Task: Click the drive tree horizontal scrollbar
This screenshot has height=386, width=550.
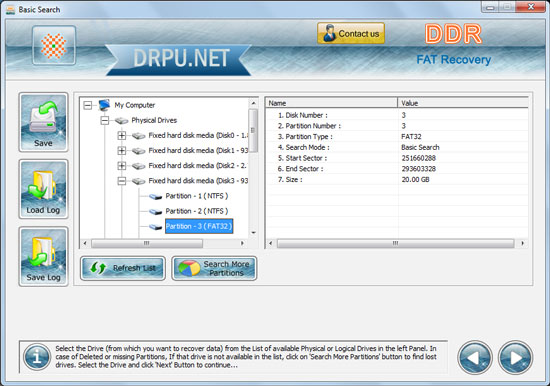Action: pos(163,243)
